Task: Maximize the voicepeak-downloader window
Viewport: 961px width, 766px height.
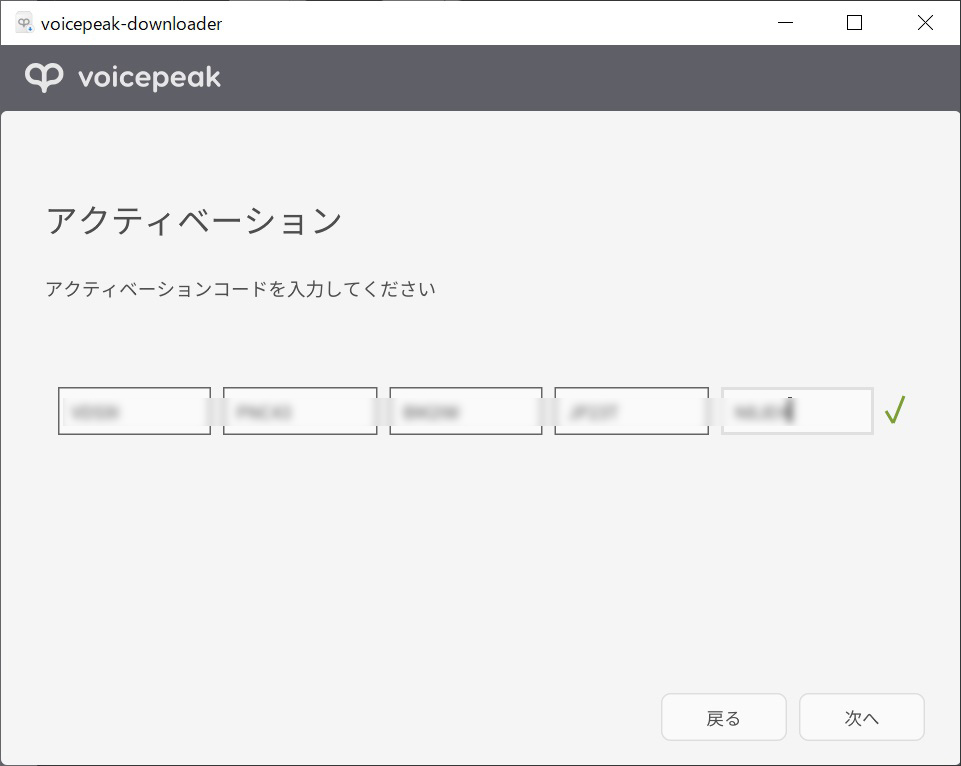Action: pos(854,23)
